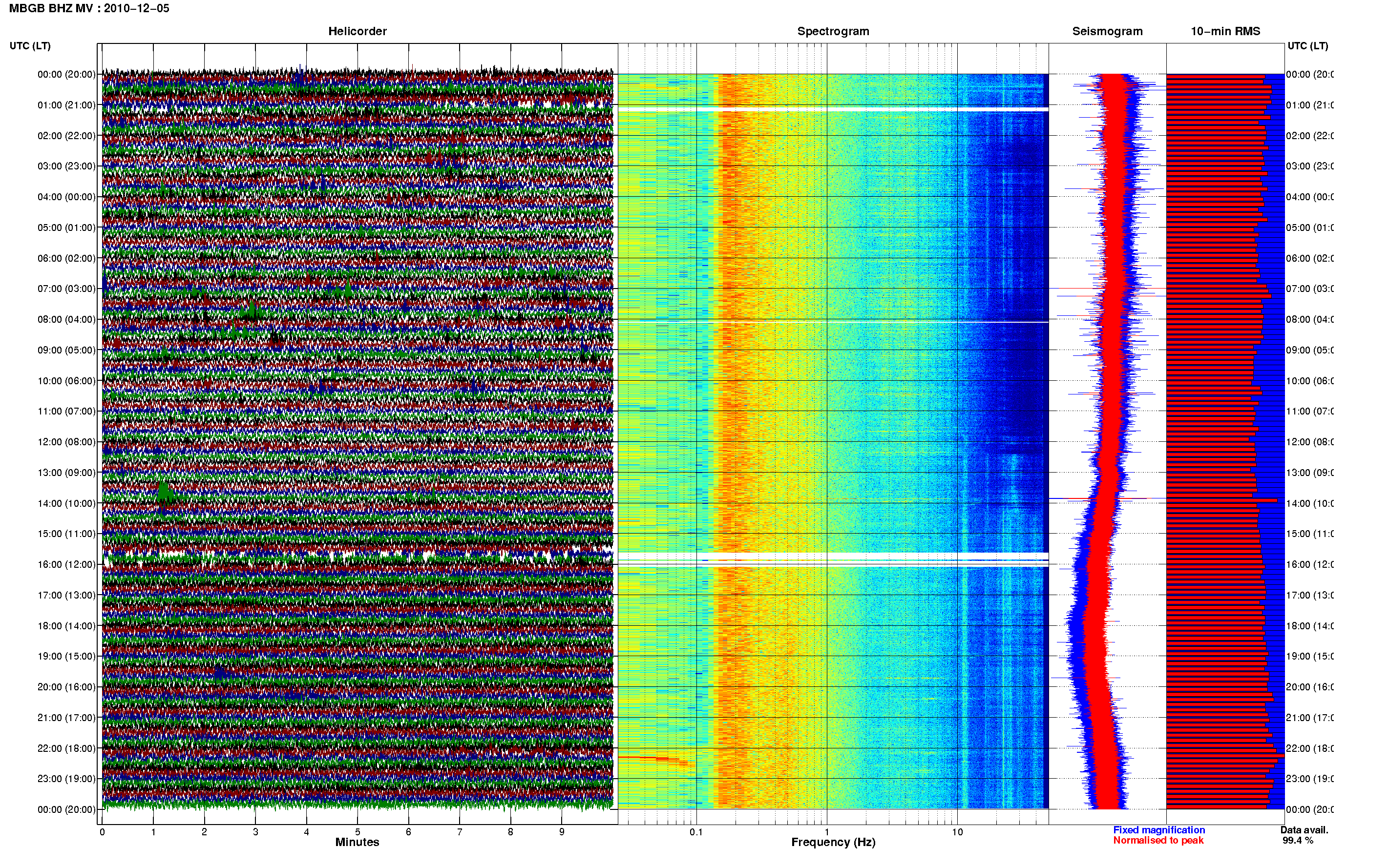Click the left time label '12:00 (08:00)'

click(x=66, y=442)
